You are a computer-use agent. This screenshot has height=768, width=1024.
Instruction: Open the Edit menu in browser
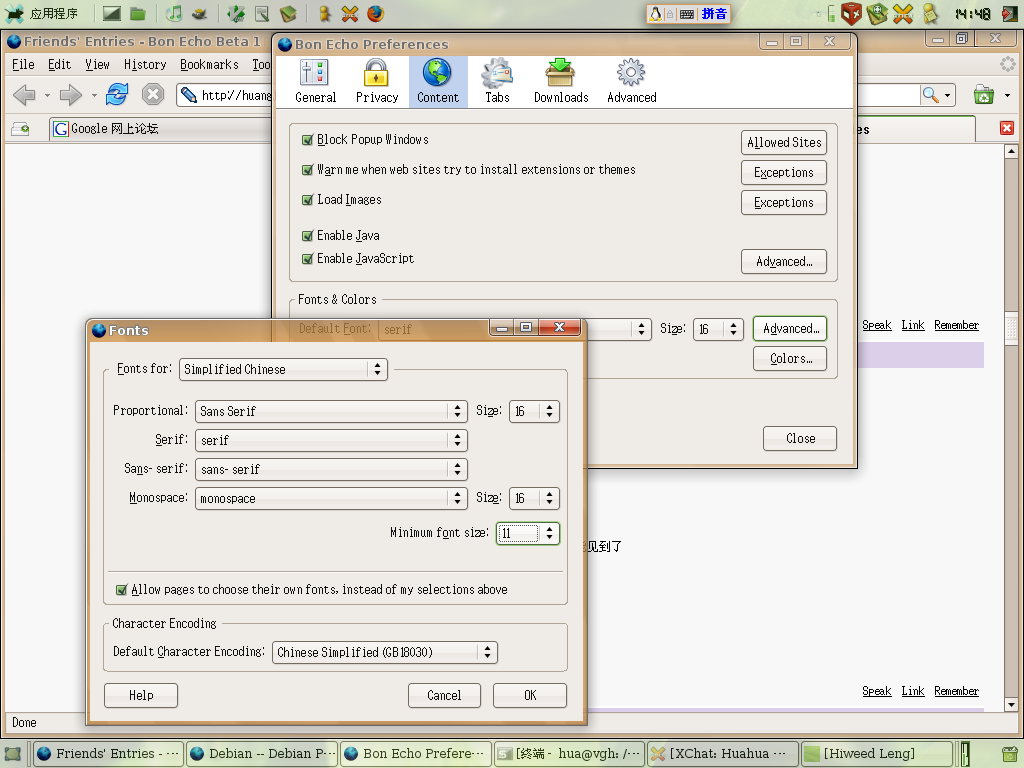pyautogui.click(x=59, y=64)
